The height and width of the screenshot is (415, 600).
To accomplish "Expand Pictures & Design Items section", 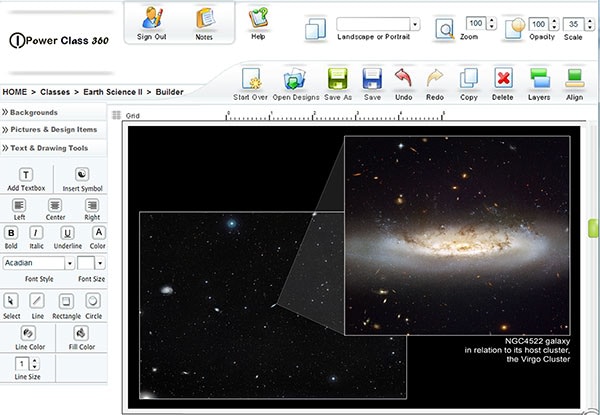I will coord(54,130).
